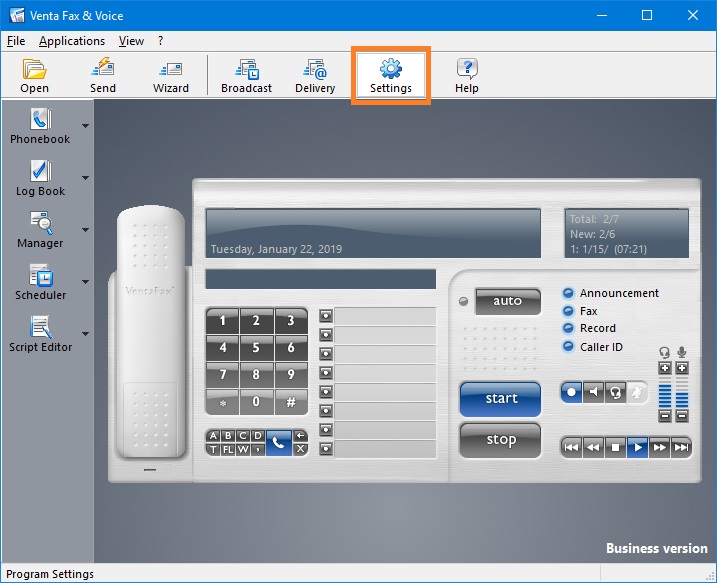Open the Scheduler sidebar icon
The image size is (717, 583).
click(40, 282)
